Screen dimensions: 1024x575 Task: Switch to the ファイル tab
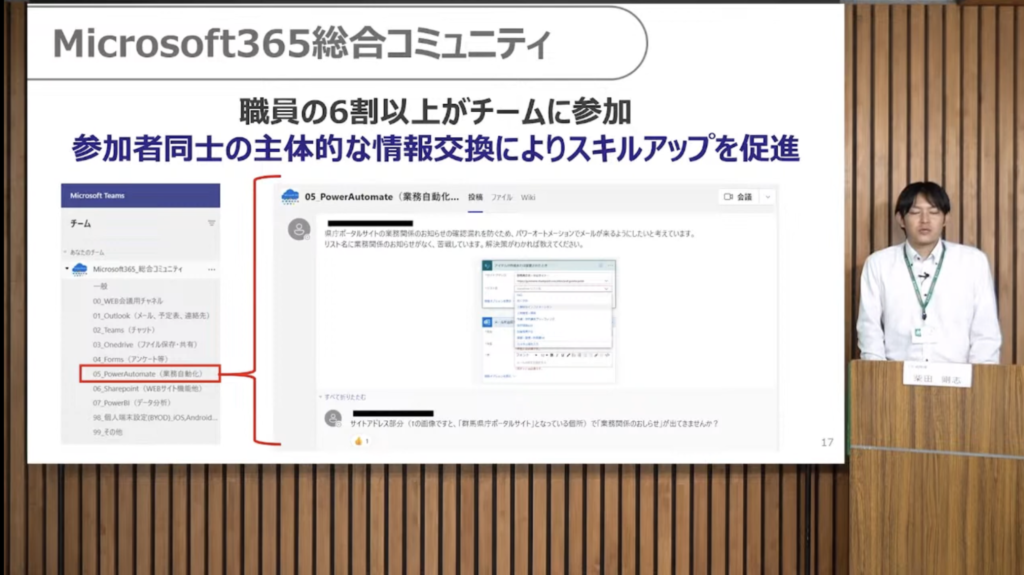[x=502, y=197]
